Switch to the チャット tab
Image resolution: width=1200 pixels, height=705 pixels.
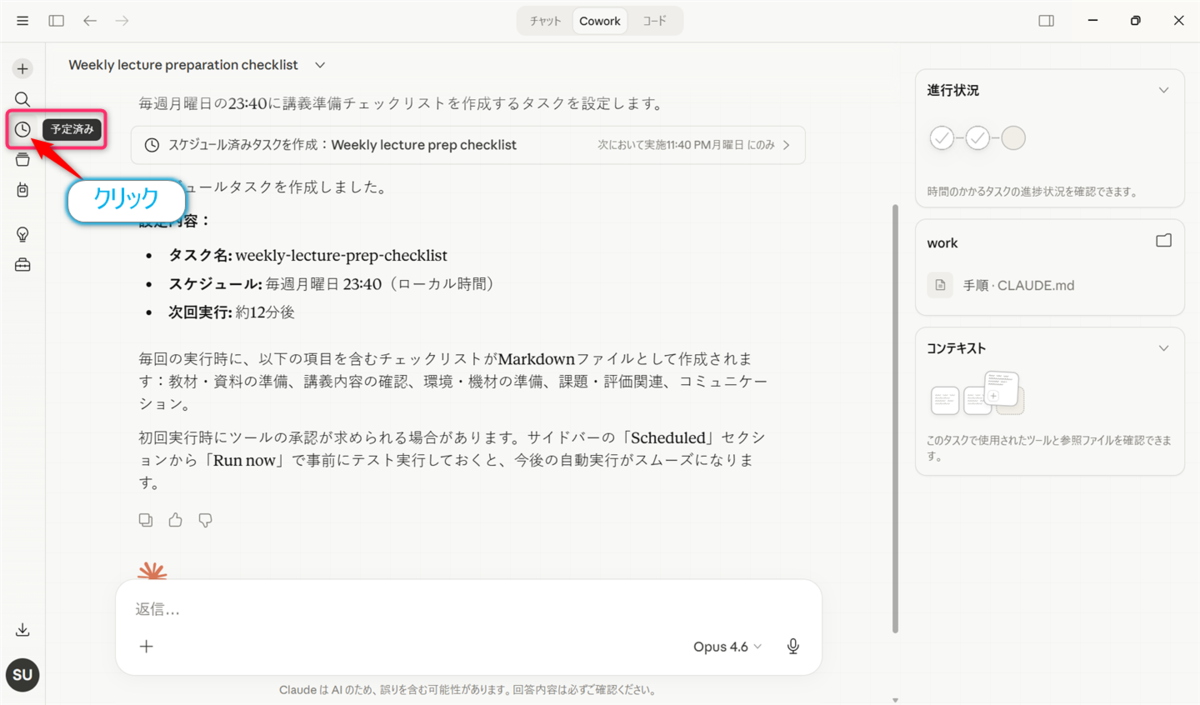545,21
